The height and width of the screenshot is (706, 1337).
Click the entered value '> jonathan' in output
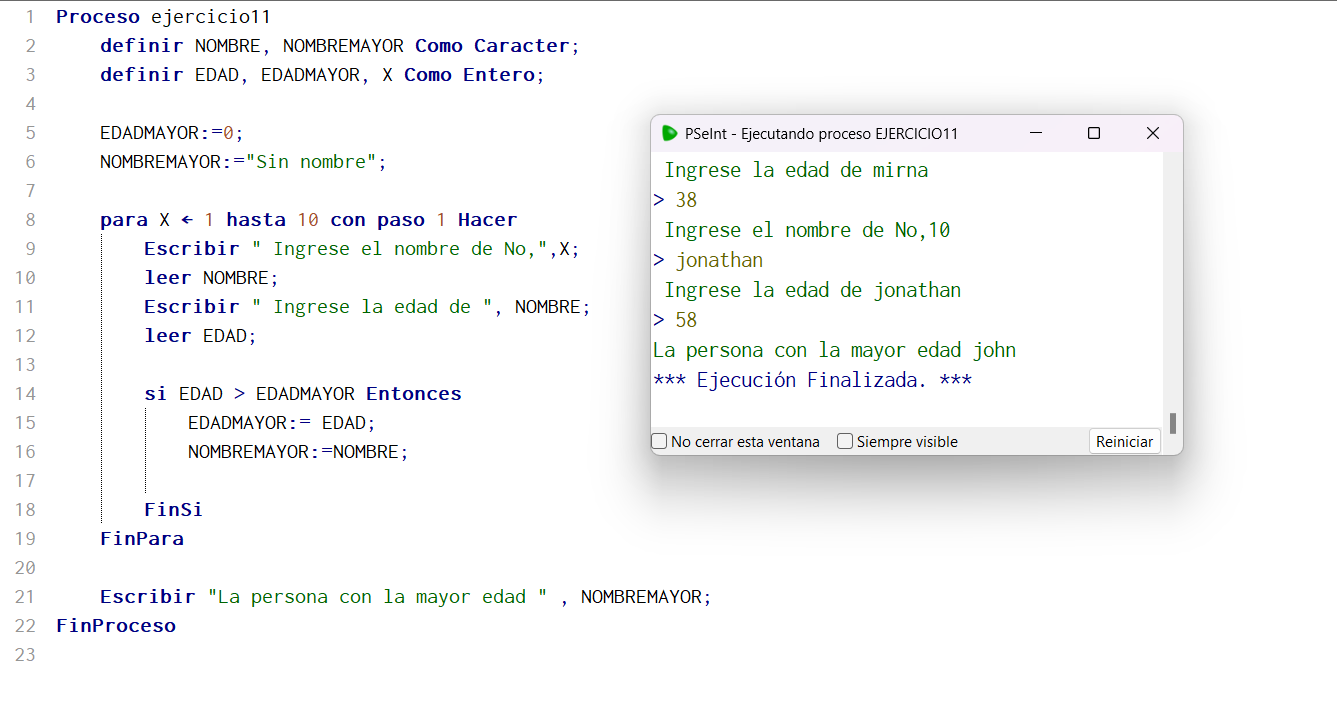(x=708, y=260)
